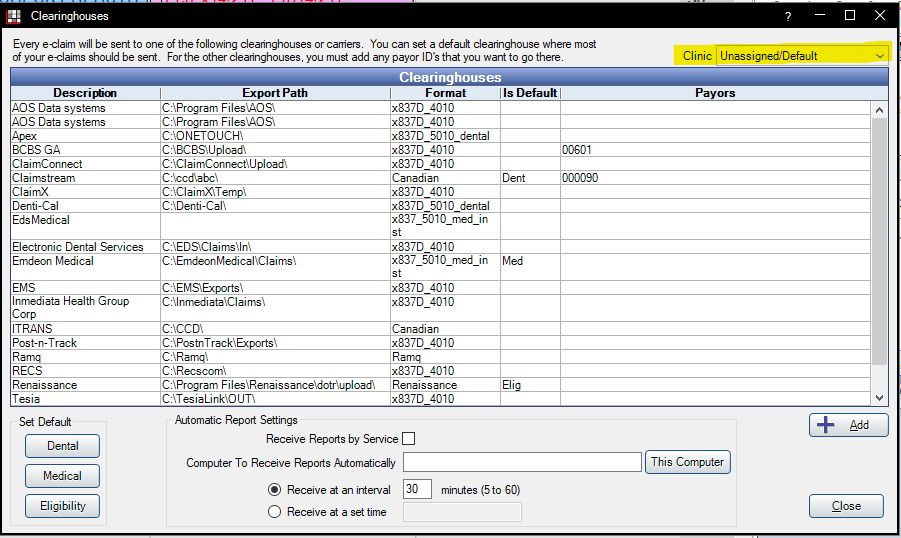Click the scroll up arrow in grid
901x538 pixels.
[x=879, y=109]
